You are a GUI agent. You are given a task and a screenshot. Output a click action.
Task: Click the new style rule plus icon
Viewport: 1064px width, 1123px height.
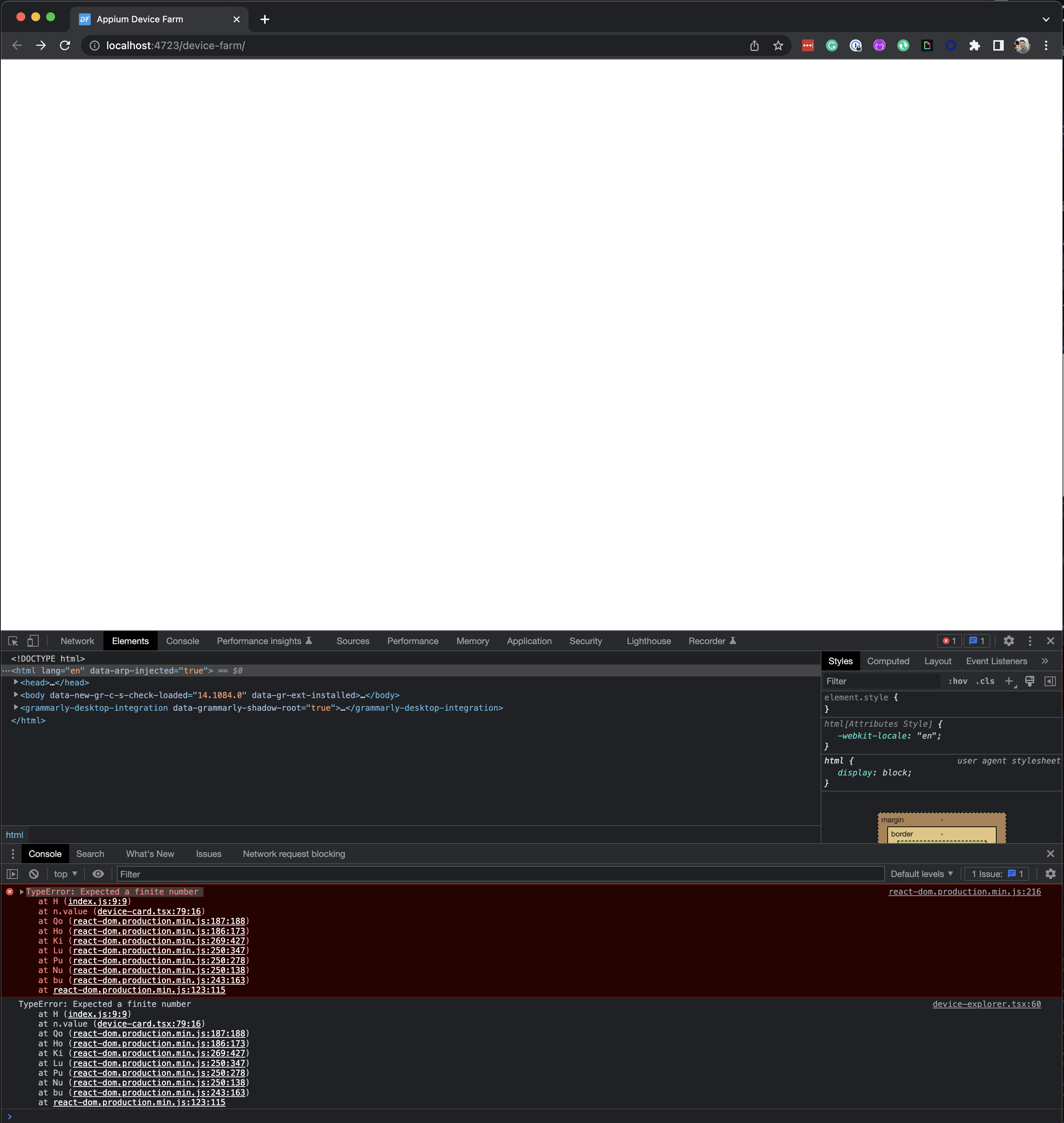tap(1009, 681)
